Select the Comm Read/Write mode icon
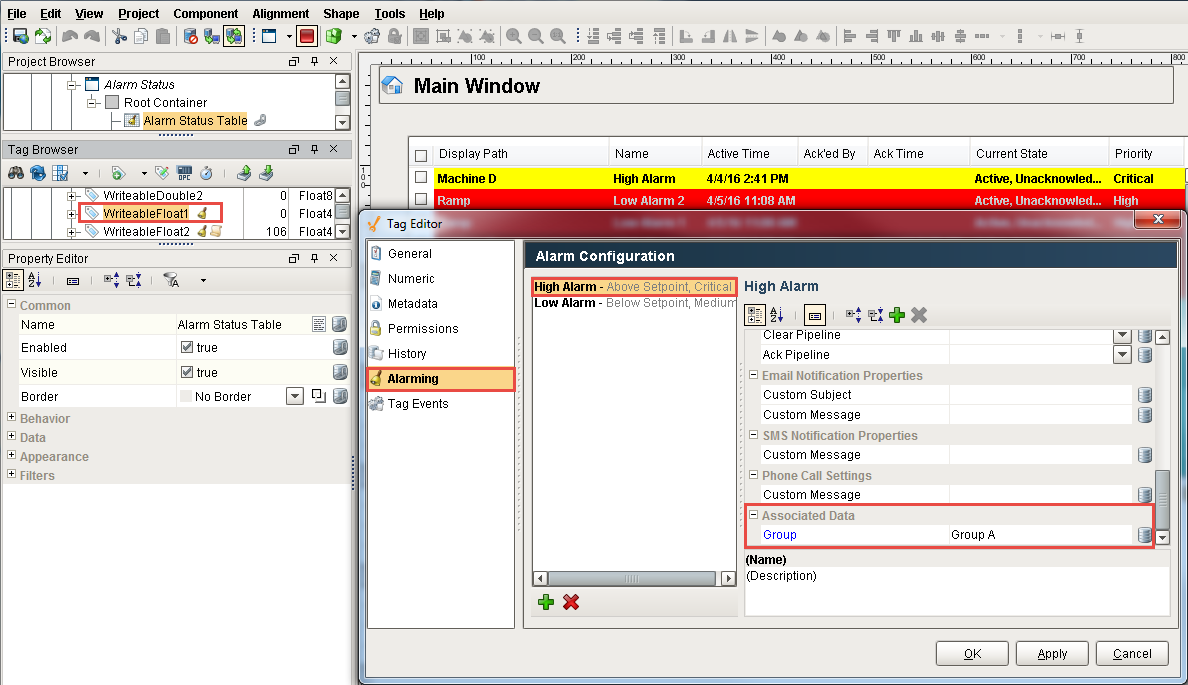Viewport: 1188px width, 685px height. (x=234, y=36)
